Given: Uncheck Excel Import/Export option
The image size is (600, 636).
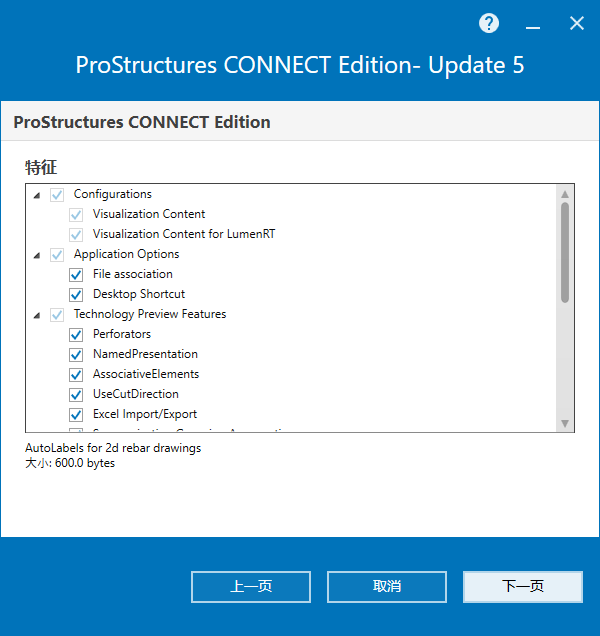Looking at the screenshot, I should click(x=76, y=415).
